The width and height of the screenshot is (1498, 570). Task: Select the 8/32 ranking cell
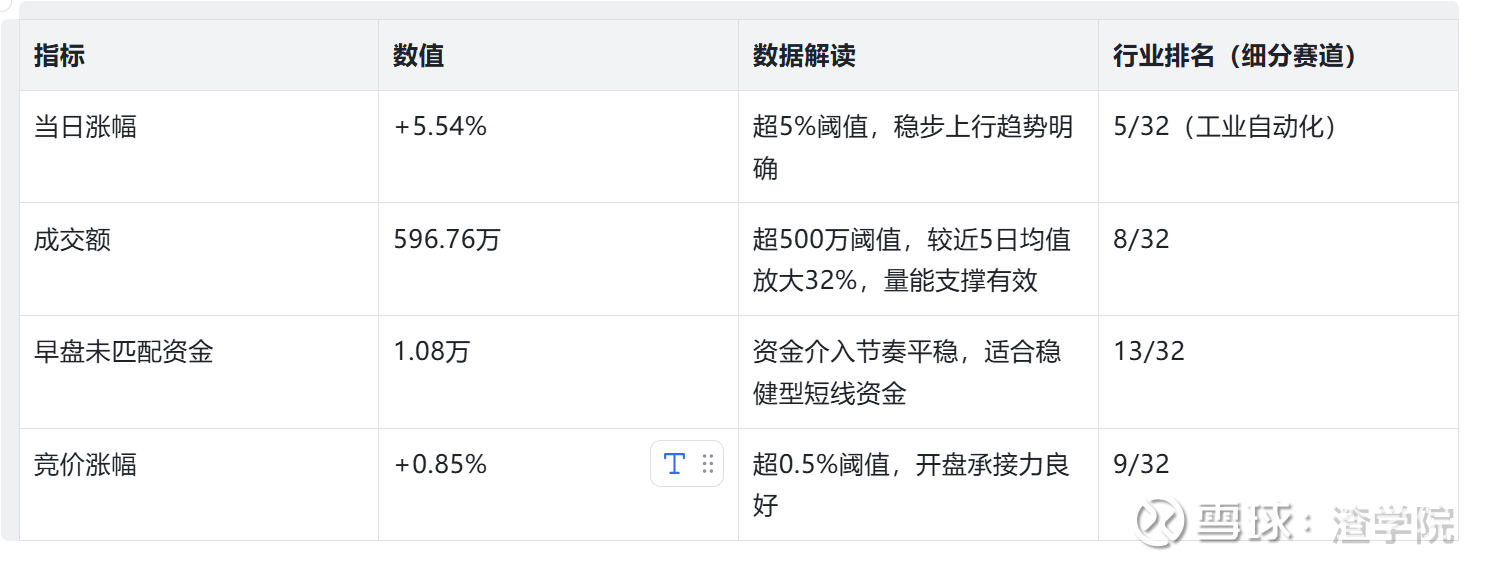(1141, 240)
